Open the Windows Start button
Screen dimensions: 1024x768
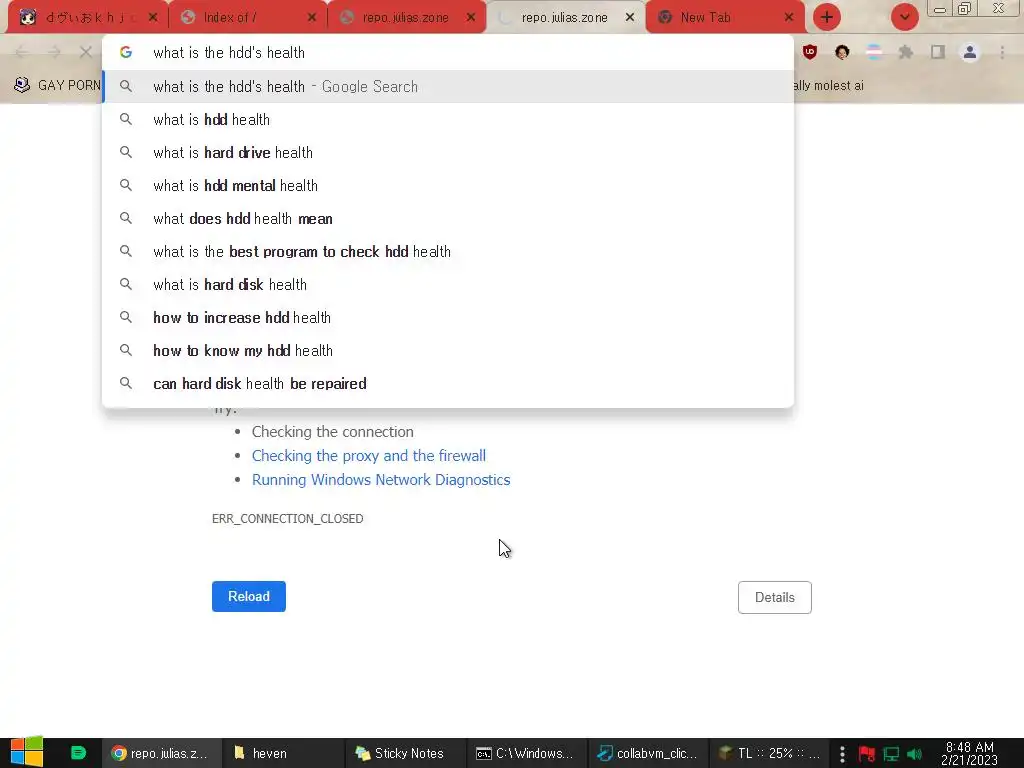pos(27,752)
